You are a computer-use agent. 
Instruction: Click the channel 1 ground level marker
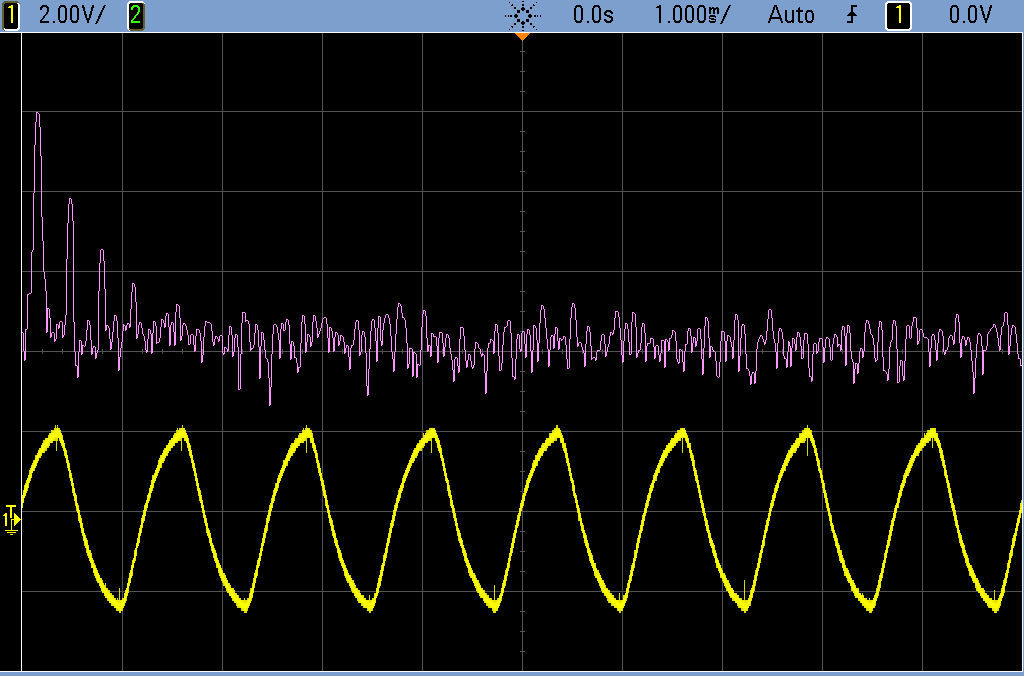(x=11, y=518)
